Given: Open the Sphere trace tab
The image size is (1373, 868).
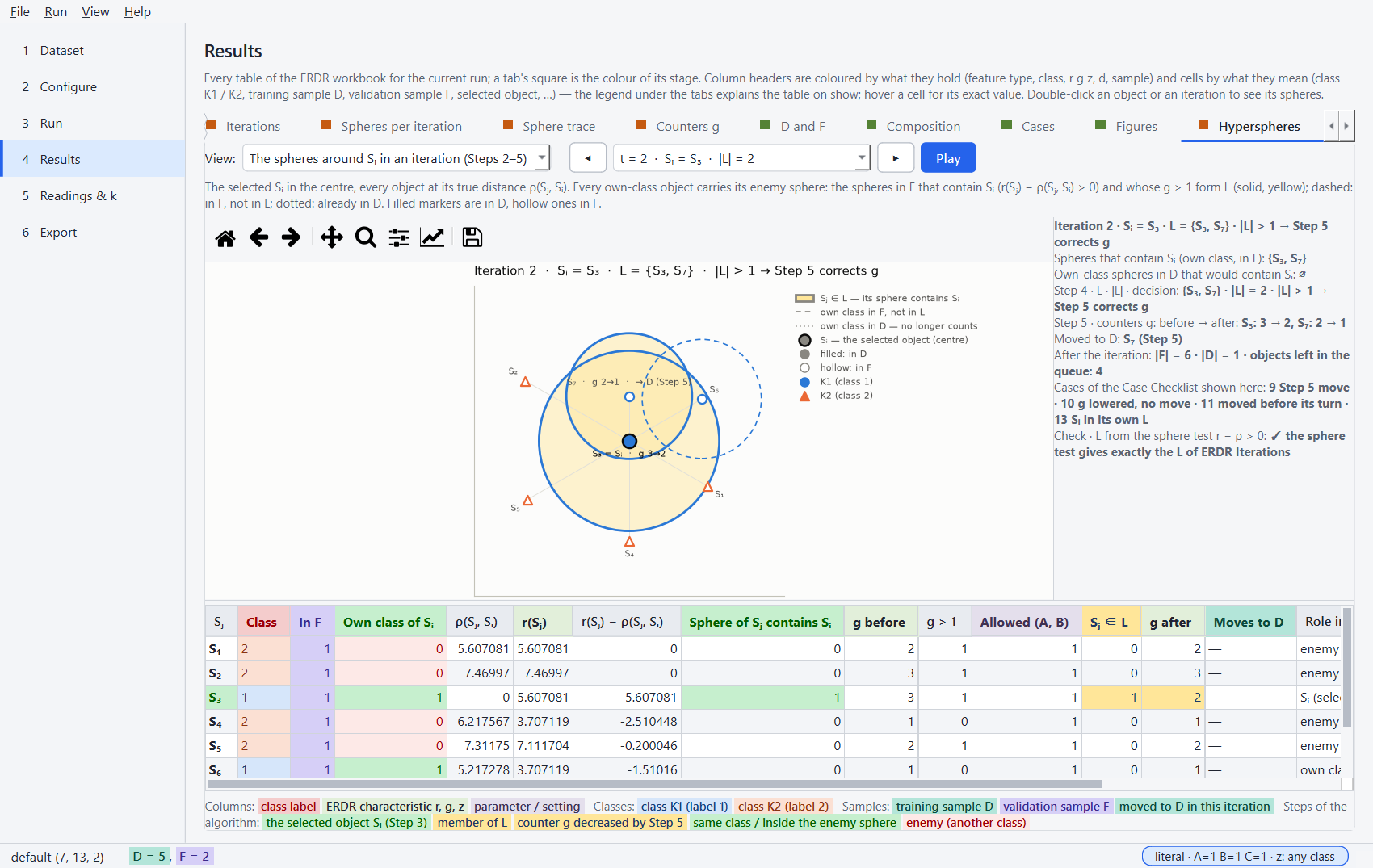Looking at the screenshot, I should (x=549, y=126).
